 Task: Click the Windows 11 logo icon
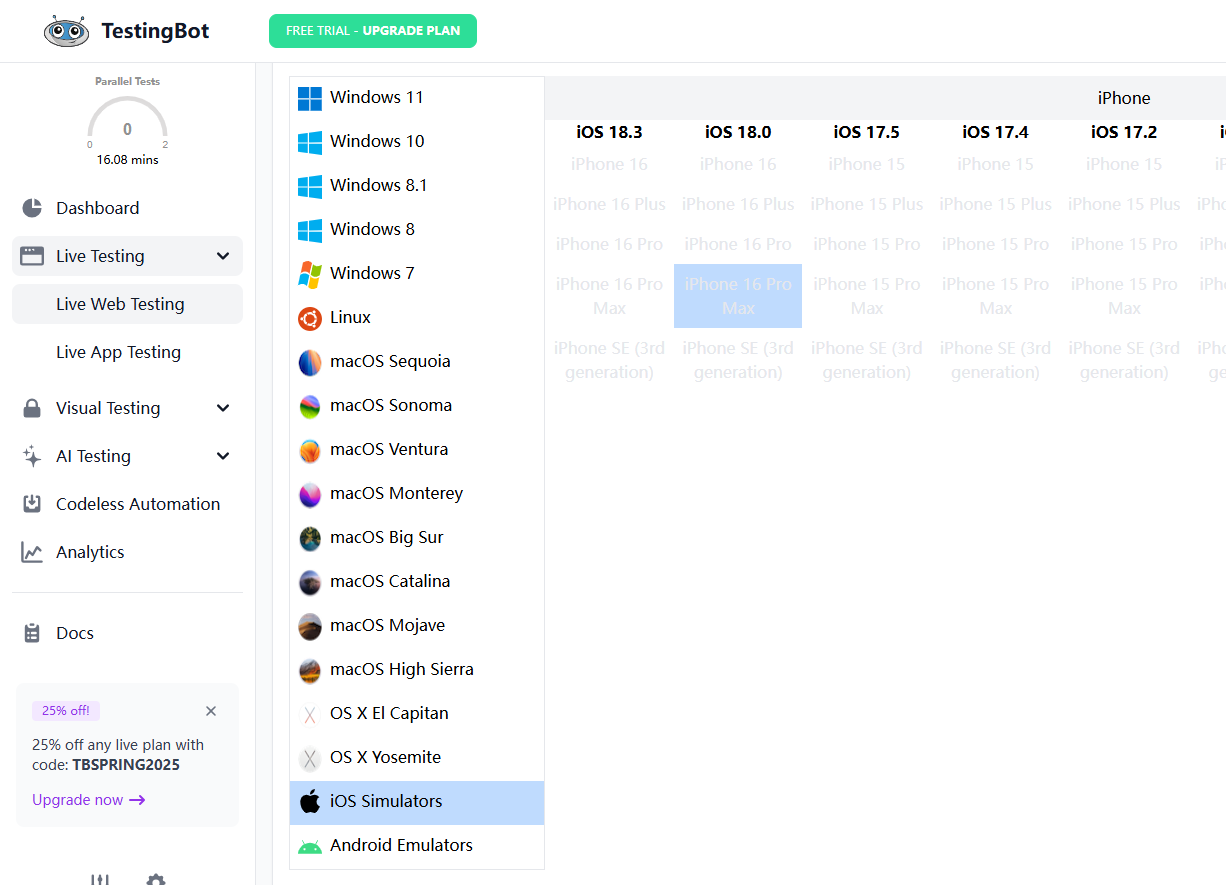tap(310, 98)
